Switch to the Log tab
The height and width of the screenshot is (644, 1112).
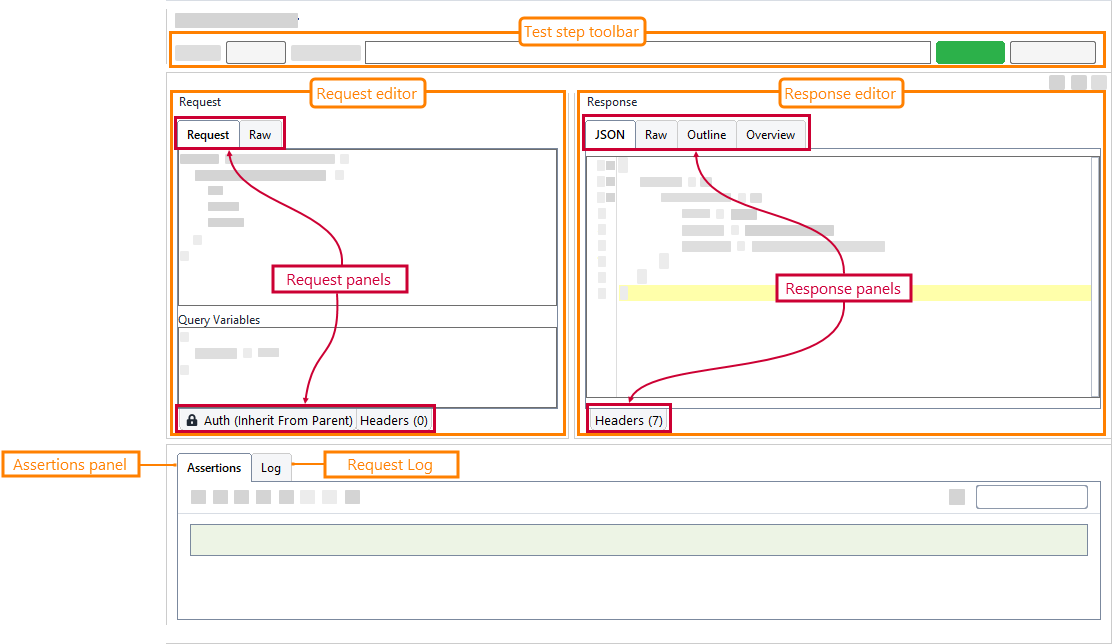[x=271, y=467]
